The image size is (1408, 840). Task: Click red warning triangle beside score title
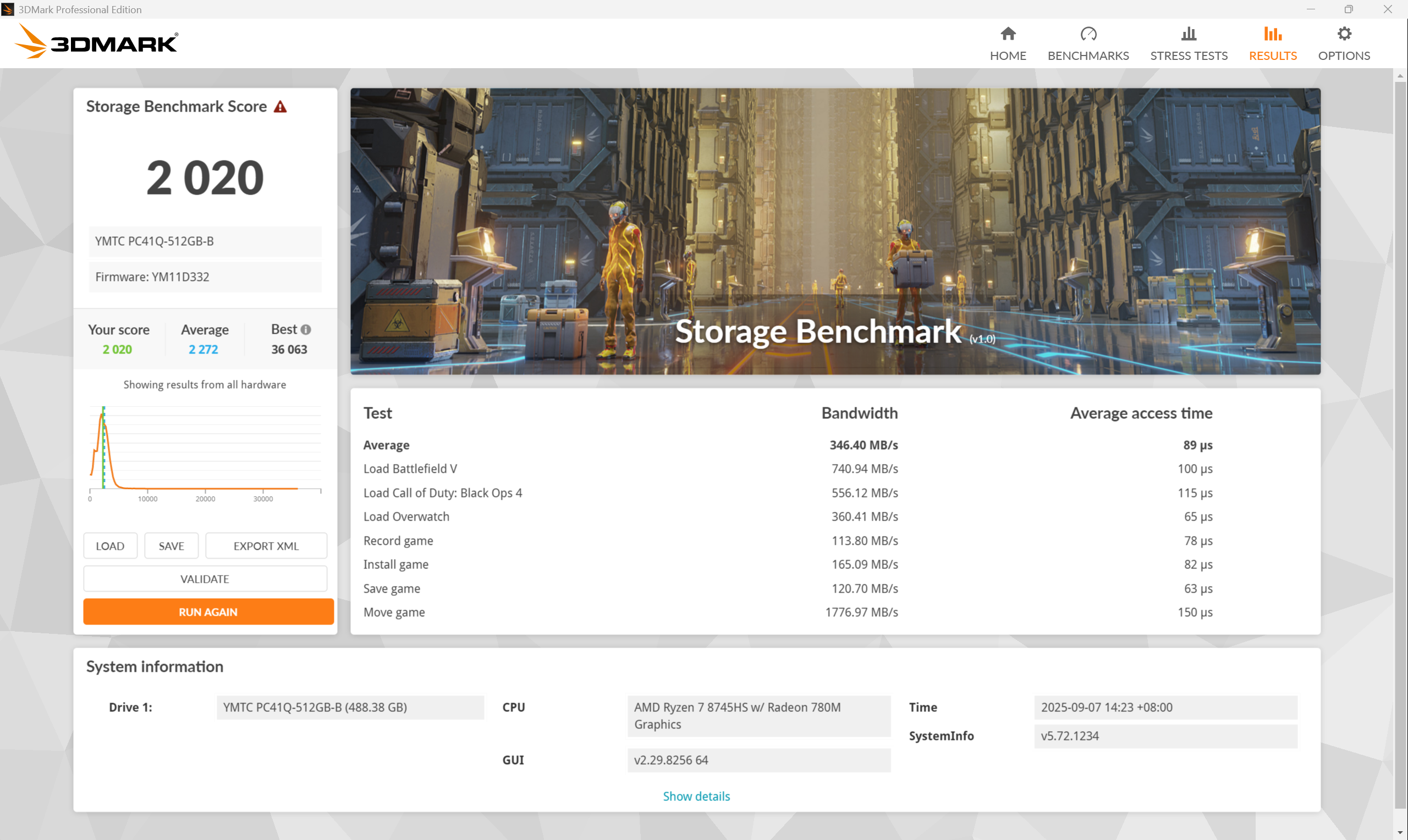(280, 107)
